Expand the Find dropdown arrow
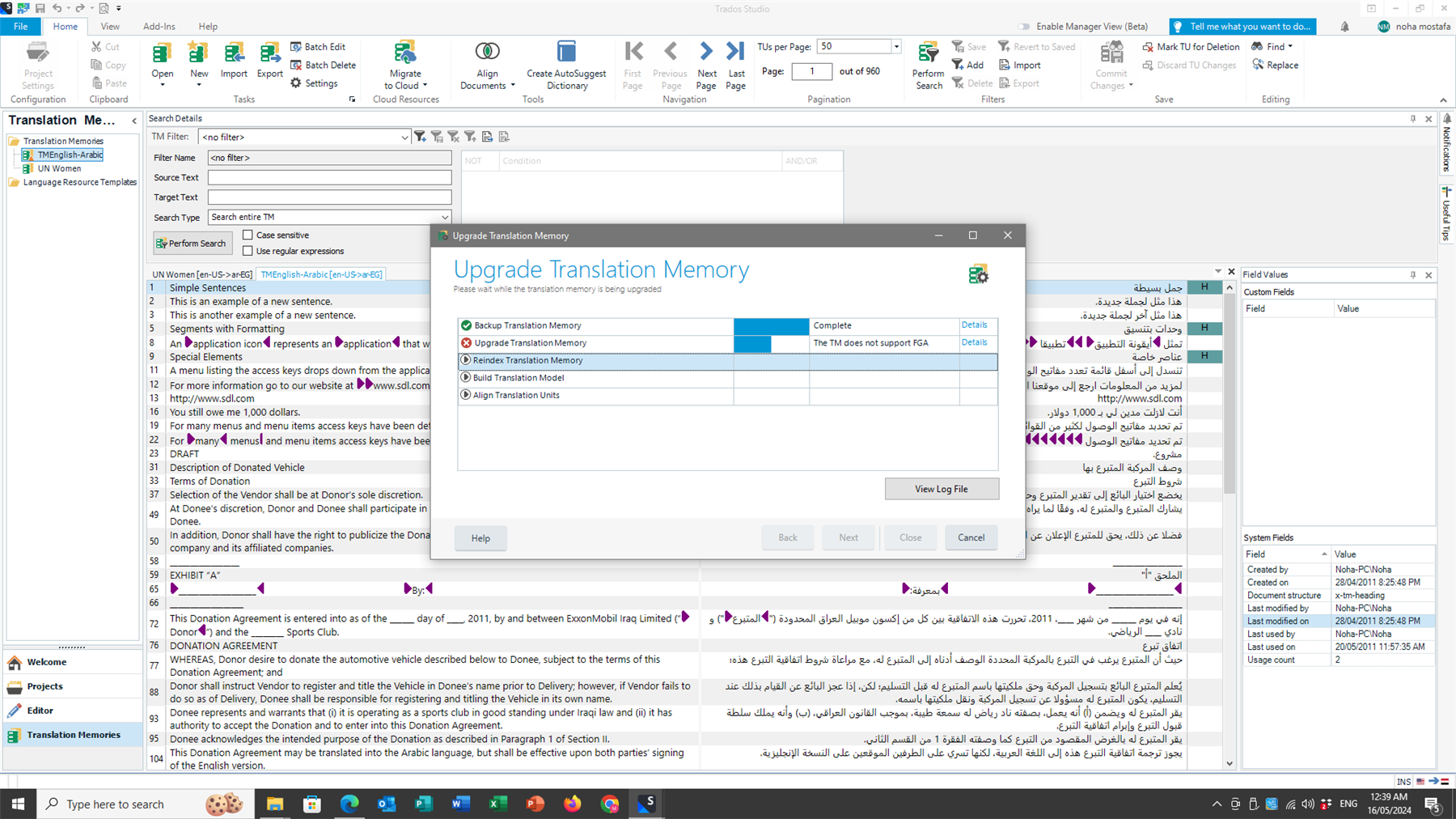Image resolution: width=1456 pixels, height=819 pixels. 1289,47
